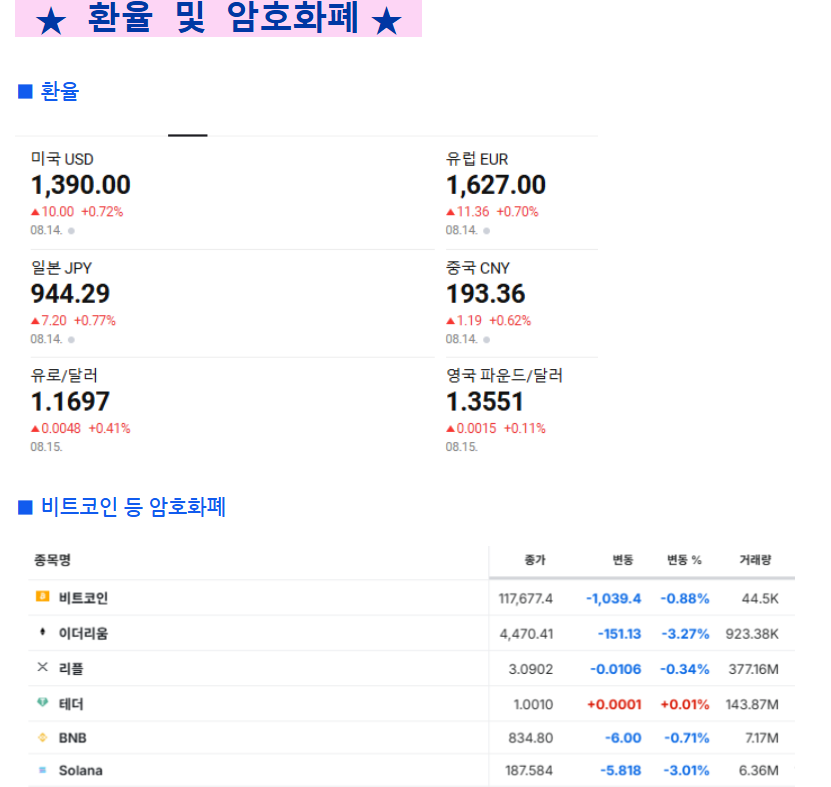The height and width of the screenshot is (787, 831).
Task: Click USD value 1,390.00
Action: [81, 185]
